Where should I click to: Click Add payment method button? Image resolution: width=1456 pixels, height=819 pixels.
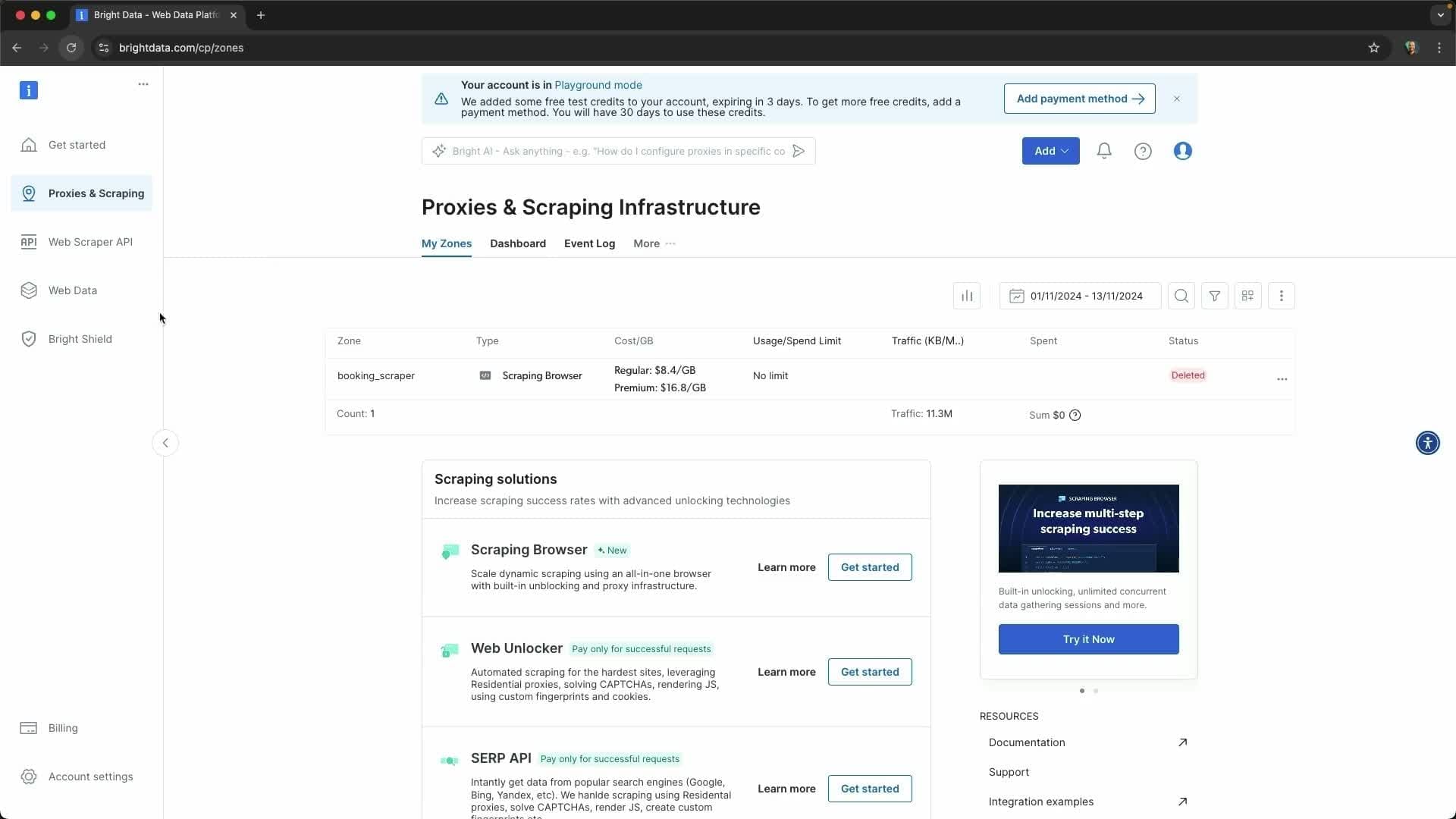click(x=1079, y=99)
